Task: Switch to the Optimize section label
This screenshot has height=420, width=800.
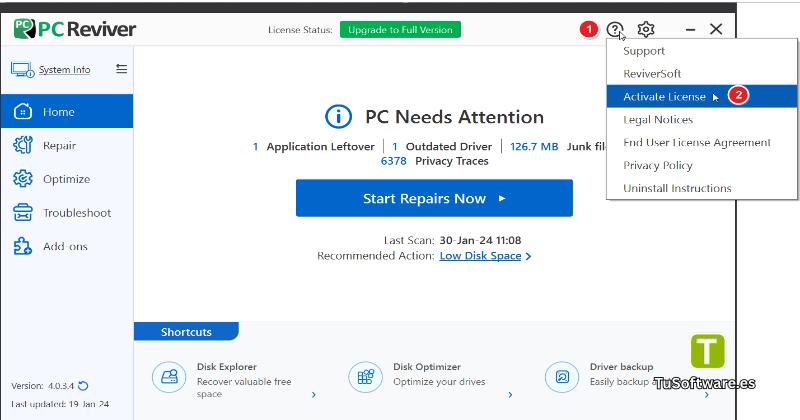Action: (66, 179)
